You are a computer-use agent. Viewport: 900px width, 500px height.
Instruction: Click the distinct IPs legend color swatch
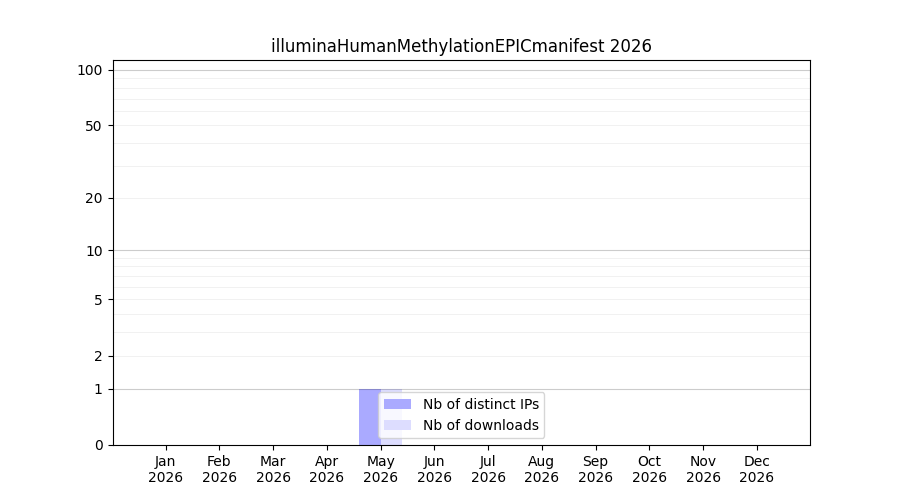pos(397,404)
